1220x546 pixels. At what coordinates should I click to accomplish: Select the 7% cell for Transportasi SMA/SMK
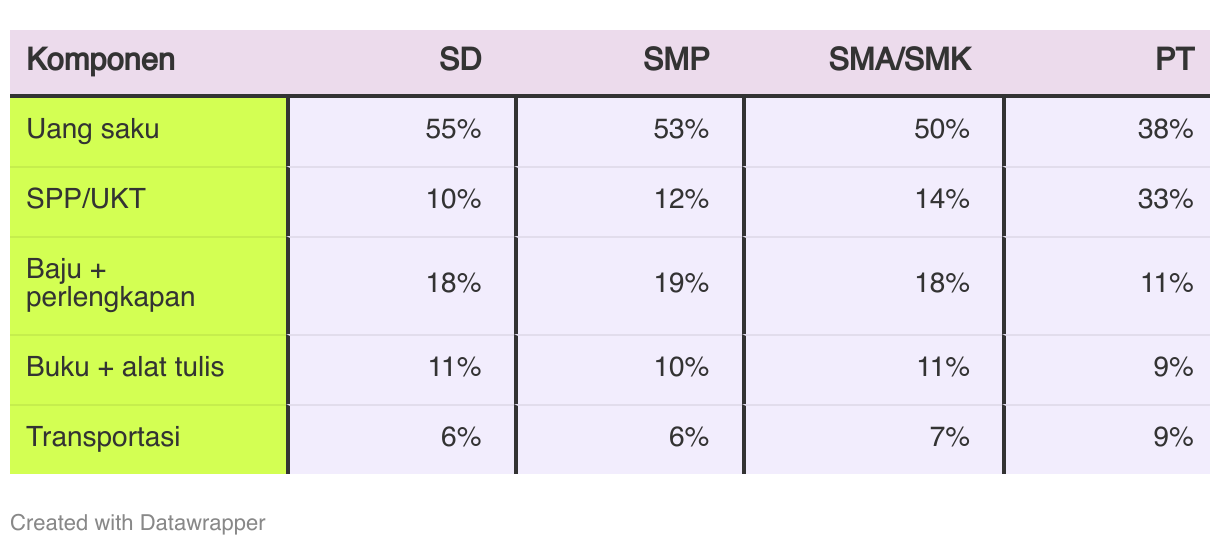pos(950,437)
